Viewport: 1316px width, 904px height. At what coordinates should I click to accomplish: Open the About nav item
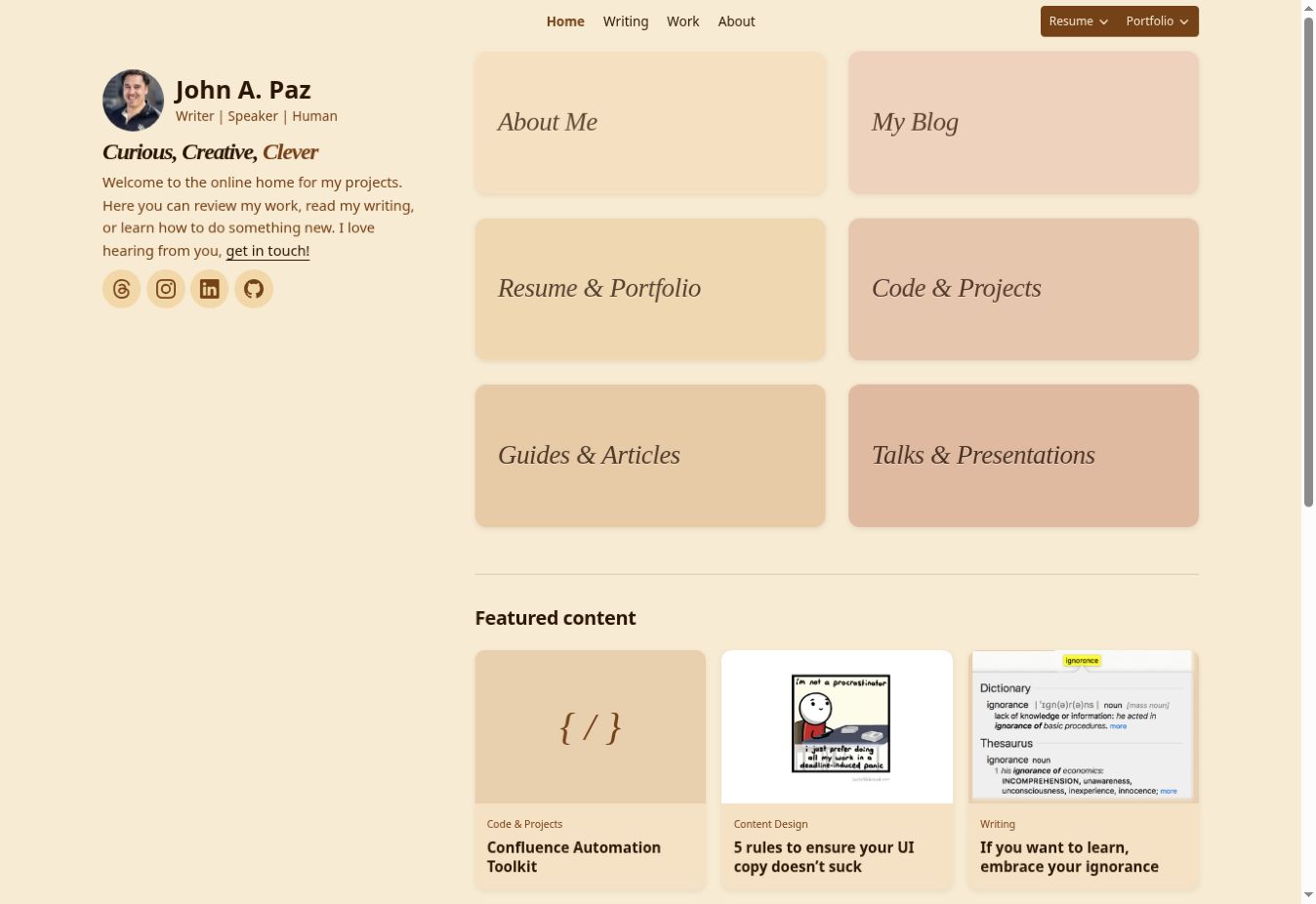(736, 21)
